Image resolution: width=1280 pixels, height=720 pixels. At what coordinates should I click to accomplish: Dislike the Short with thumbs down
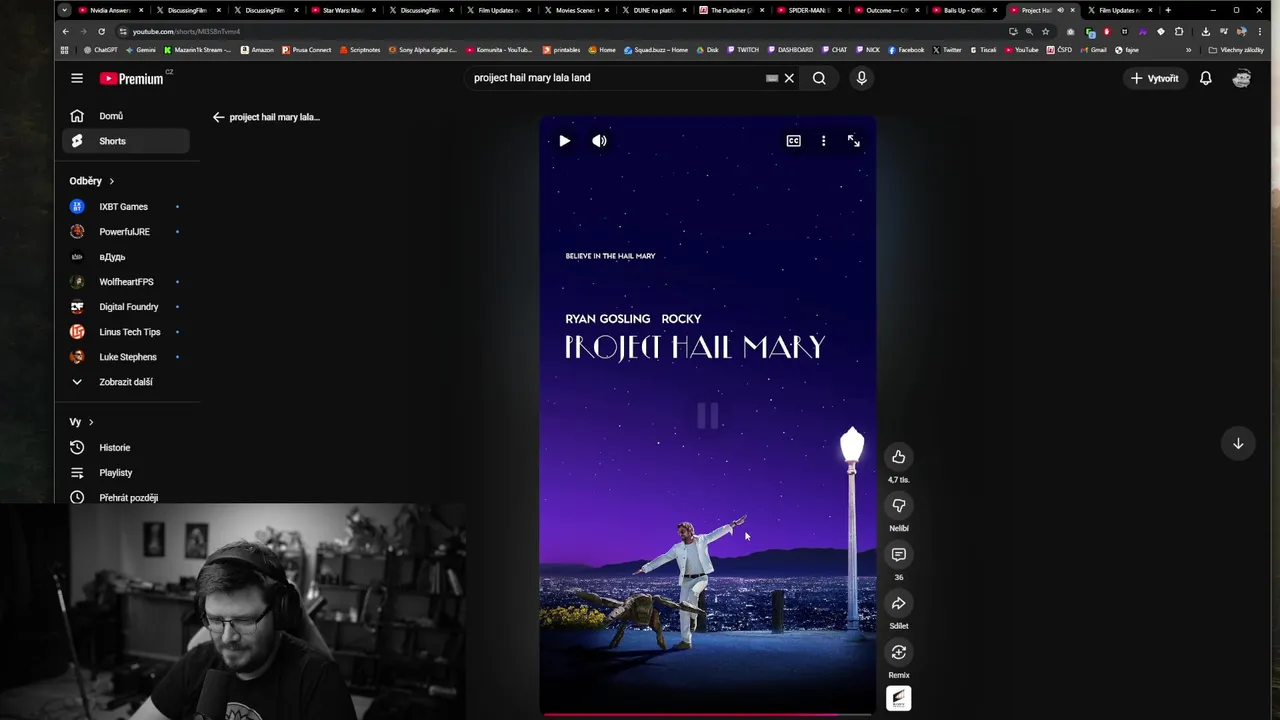[898, 506]
